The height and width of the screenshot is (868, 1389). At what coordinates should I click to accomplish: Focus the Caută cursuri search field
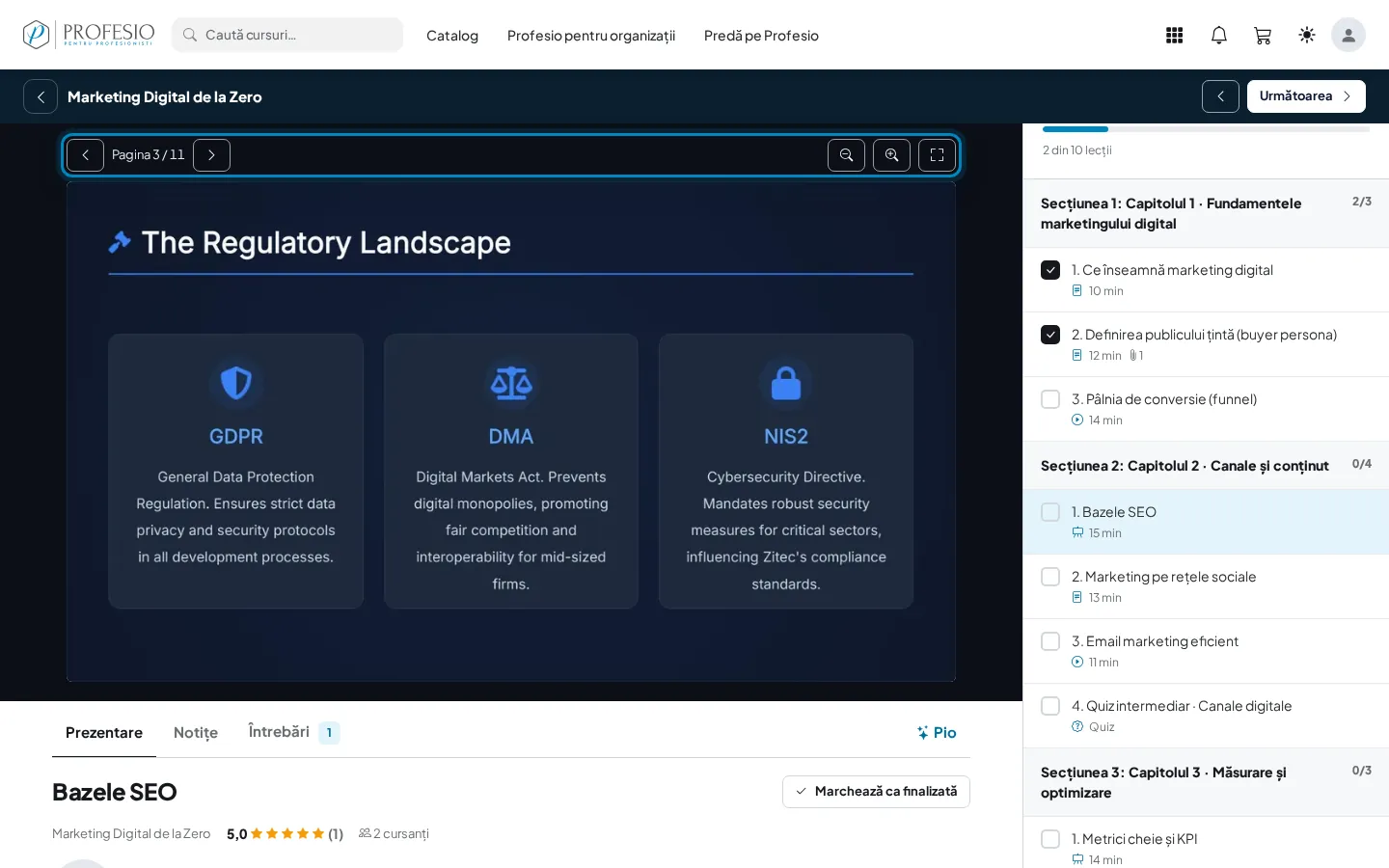287,35
